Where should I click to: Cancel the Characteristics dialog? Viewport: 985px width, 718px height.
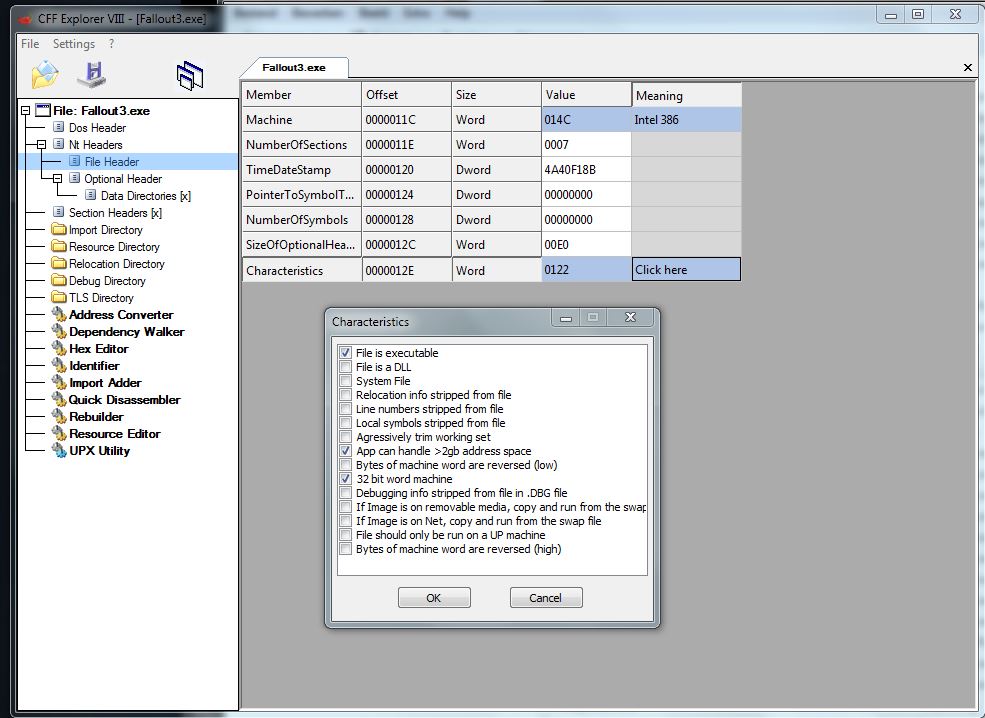(x=546, y=597)
